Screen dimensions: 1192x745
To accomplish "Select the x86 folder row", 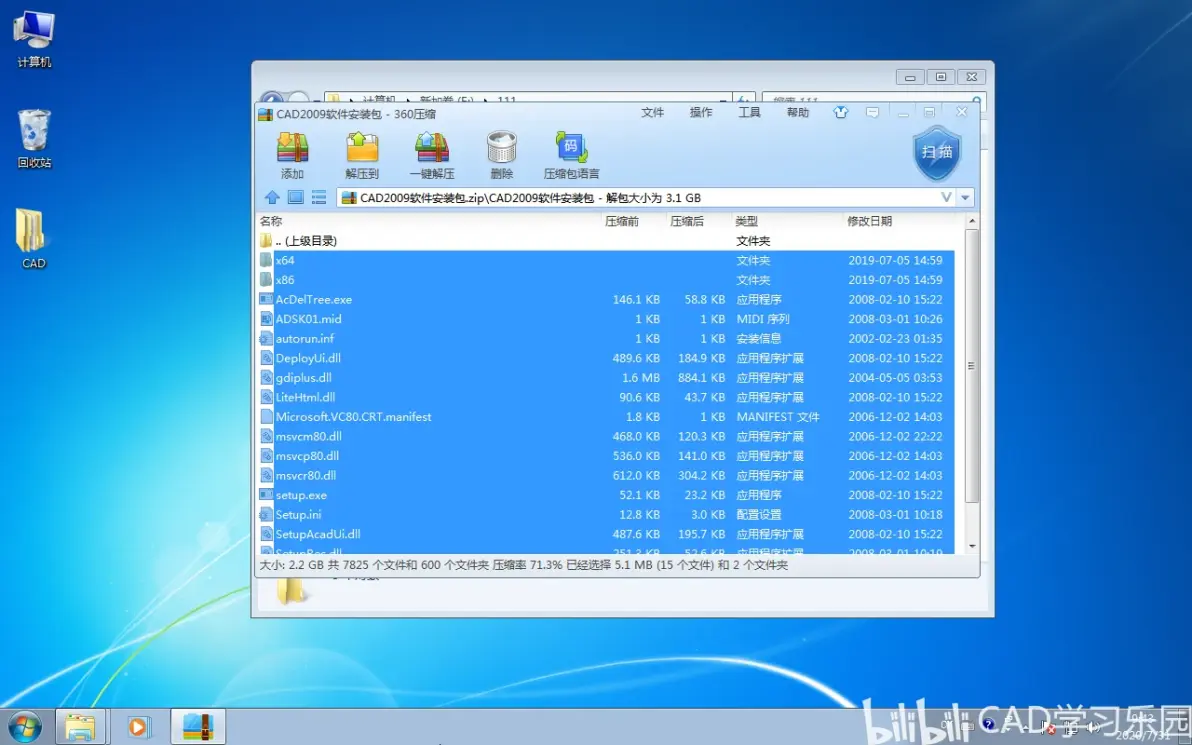I will [606, 280].
